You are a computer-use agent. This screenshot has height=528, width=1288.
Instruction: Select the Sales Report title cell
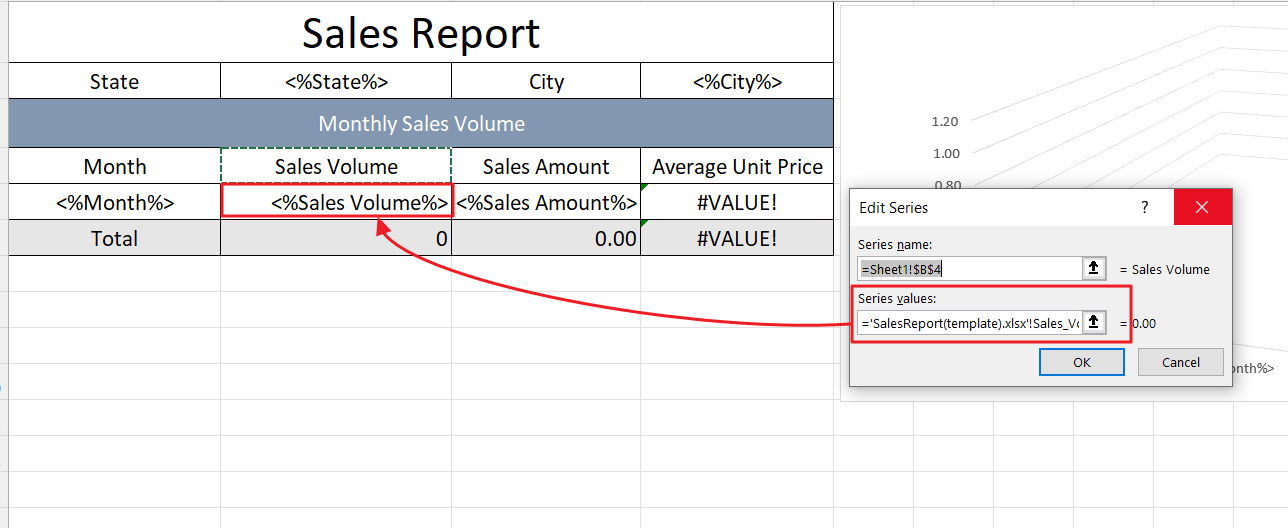point(420,33)
